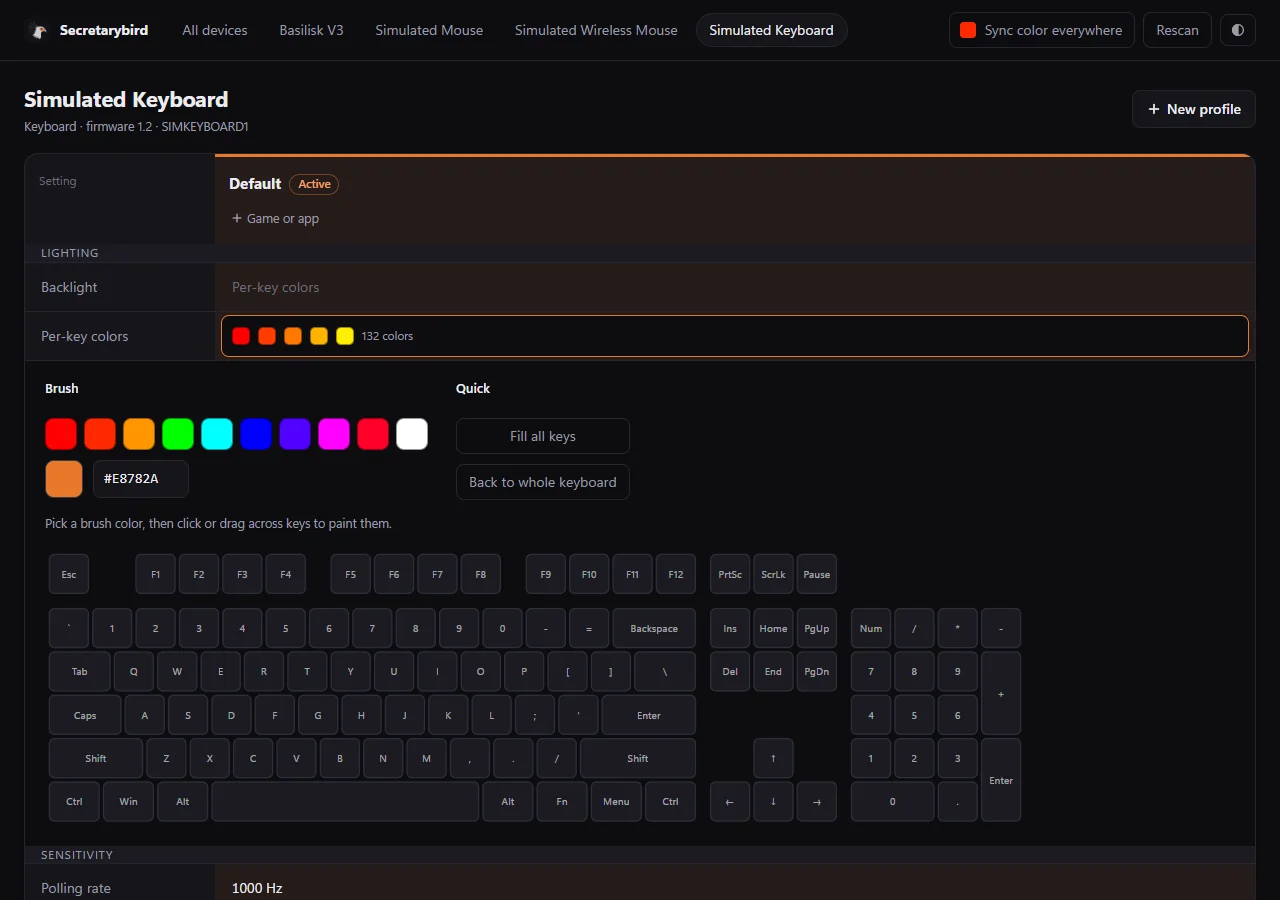
Task: Open the Polling rate 1000 Hz setting
Action: click(735, 888)
